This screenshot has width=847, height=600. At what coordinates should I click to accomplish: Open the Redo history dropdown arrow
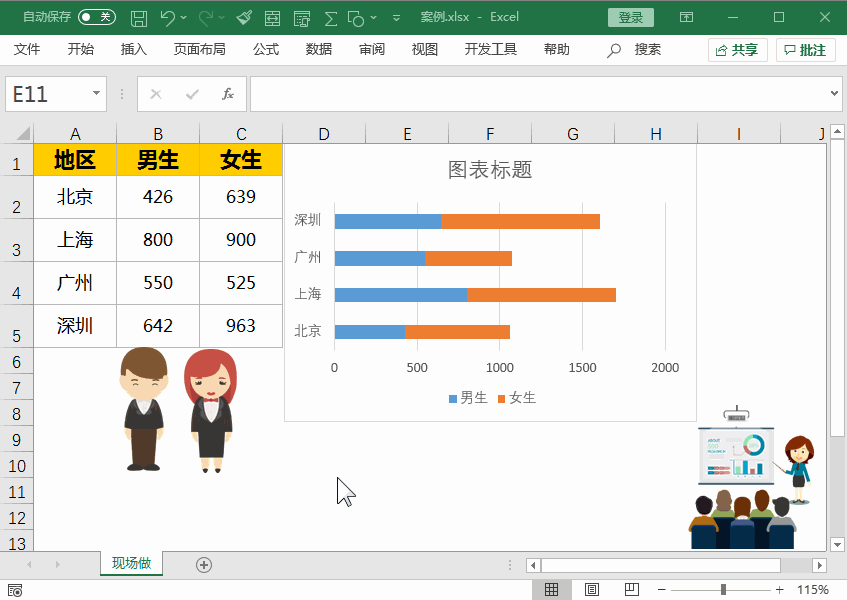click(221, 18)
